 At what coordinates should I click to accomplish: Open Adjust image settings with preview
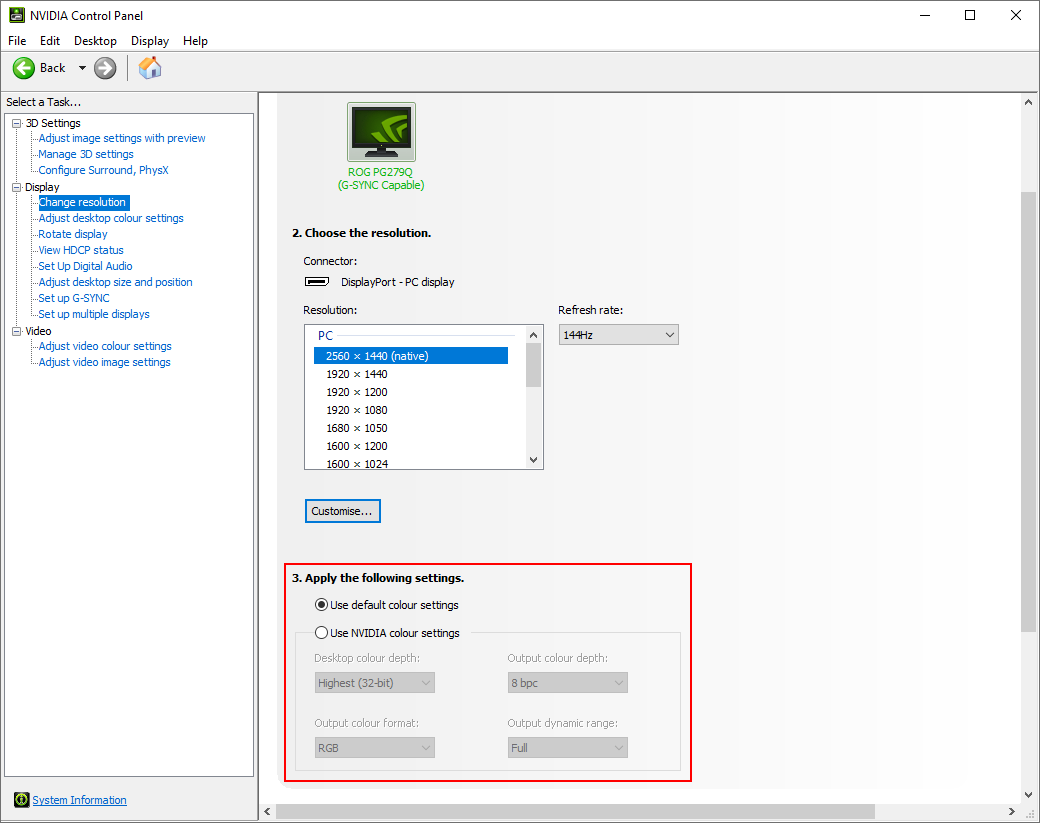[x=122, y=138]
